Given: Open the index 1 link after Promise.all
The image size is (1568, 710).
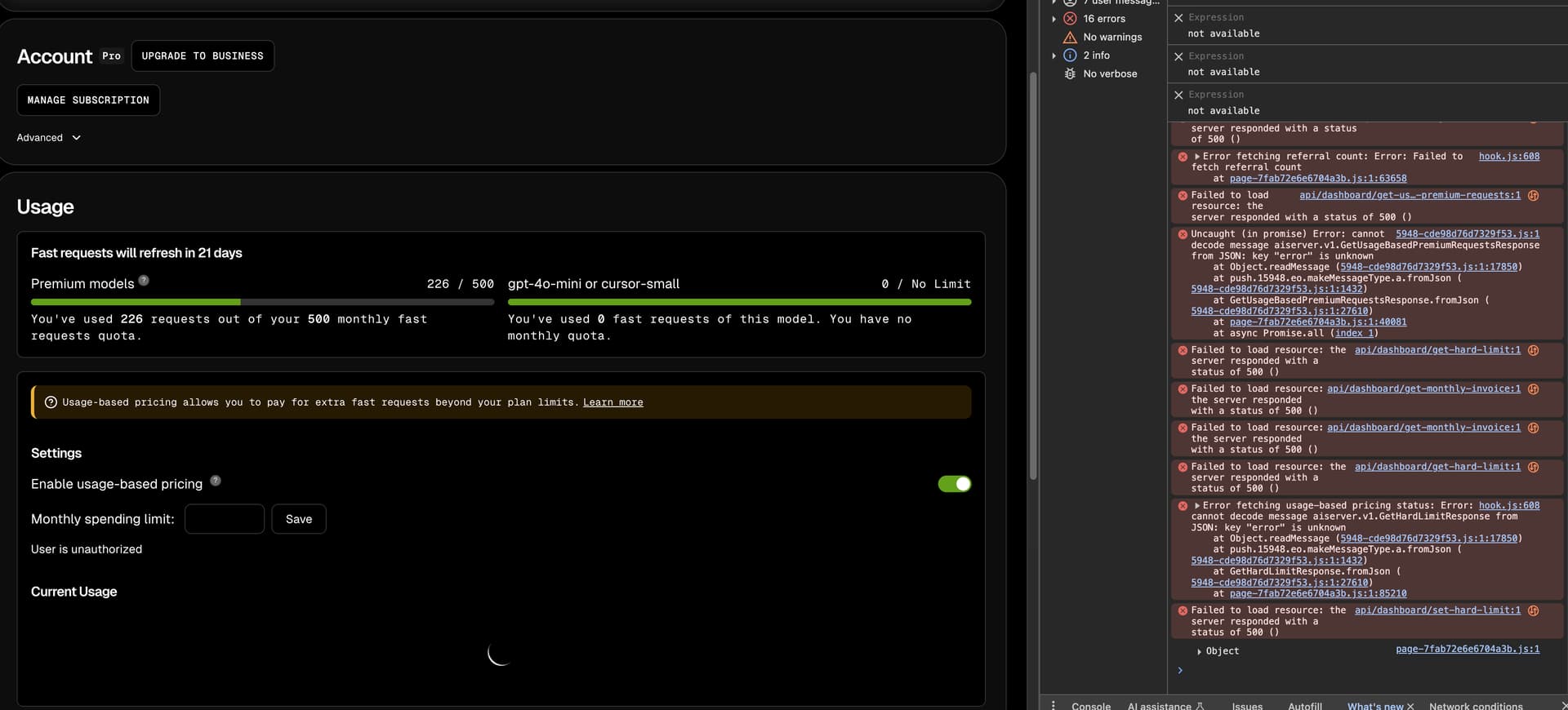Looking at the screenshot, I should tap(1355, 333).
